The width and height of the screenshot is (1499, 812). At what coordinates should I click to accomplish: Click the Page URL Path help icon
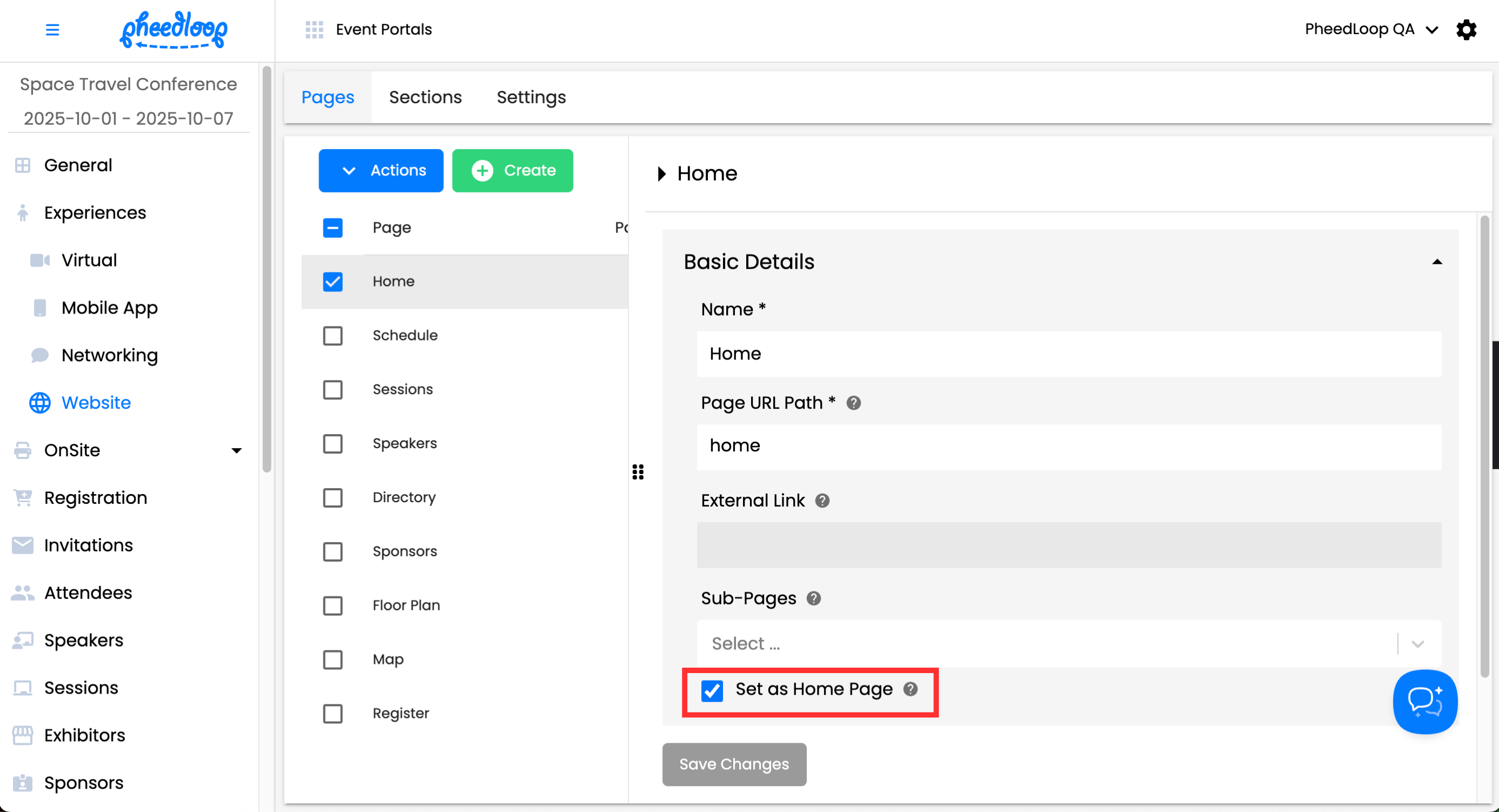coord(853,403)
